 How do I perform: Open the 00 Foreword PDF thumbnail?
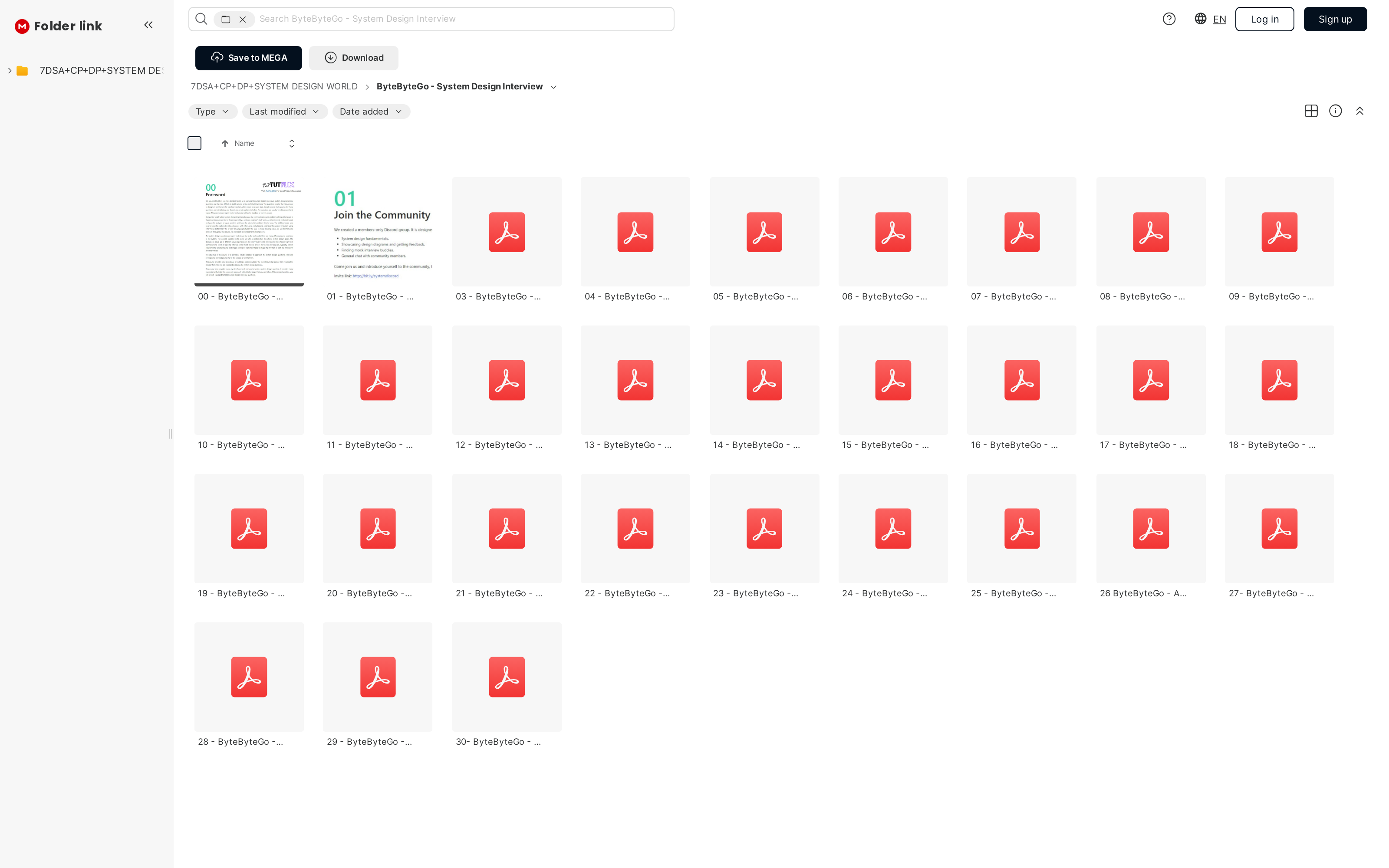pyautogui.click(x=249, y=231)
